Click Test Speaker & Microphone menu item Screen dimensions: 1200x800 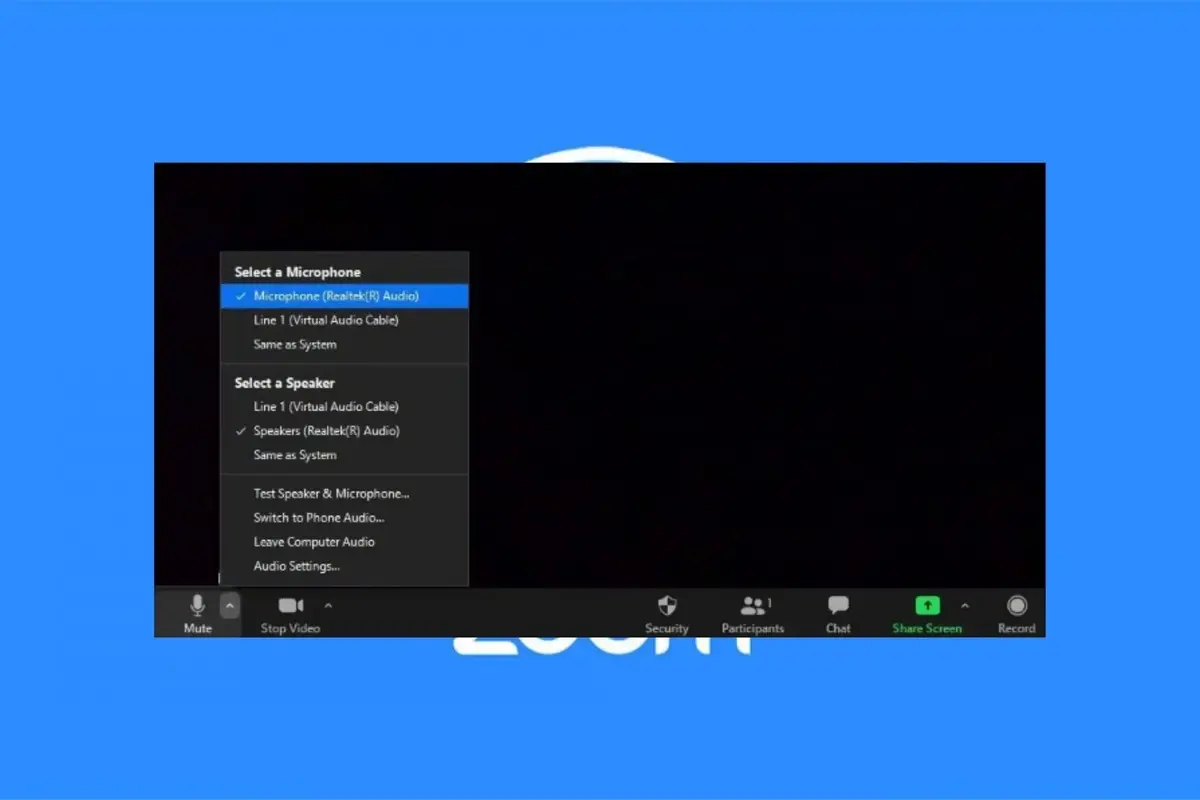pyautogui.click(x=331, y=493)
